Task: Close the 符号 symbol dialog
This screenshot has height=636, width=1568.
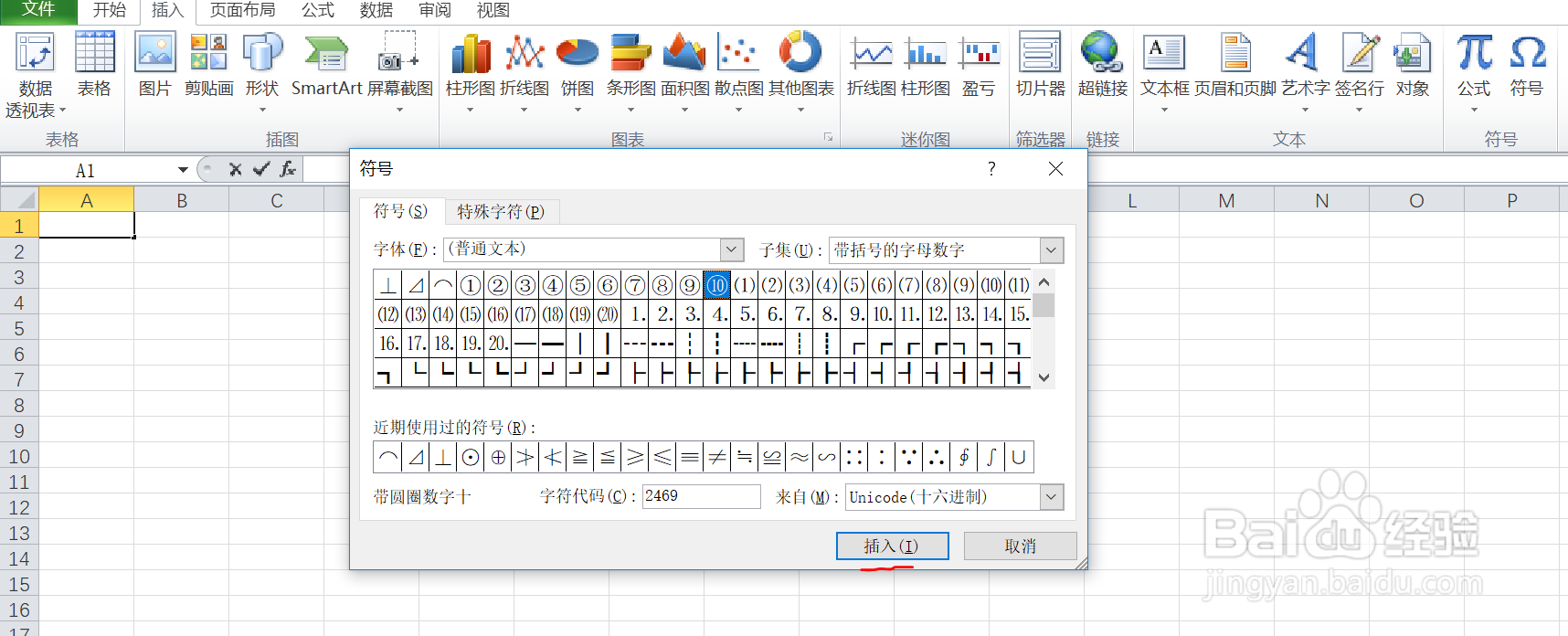Action: (x=1055, y=168)
